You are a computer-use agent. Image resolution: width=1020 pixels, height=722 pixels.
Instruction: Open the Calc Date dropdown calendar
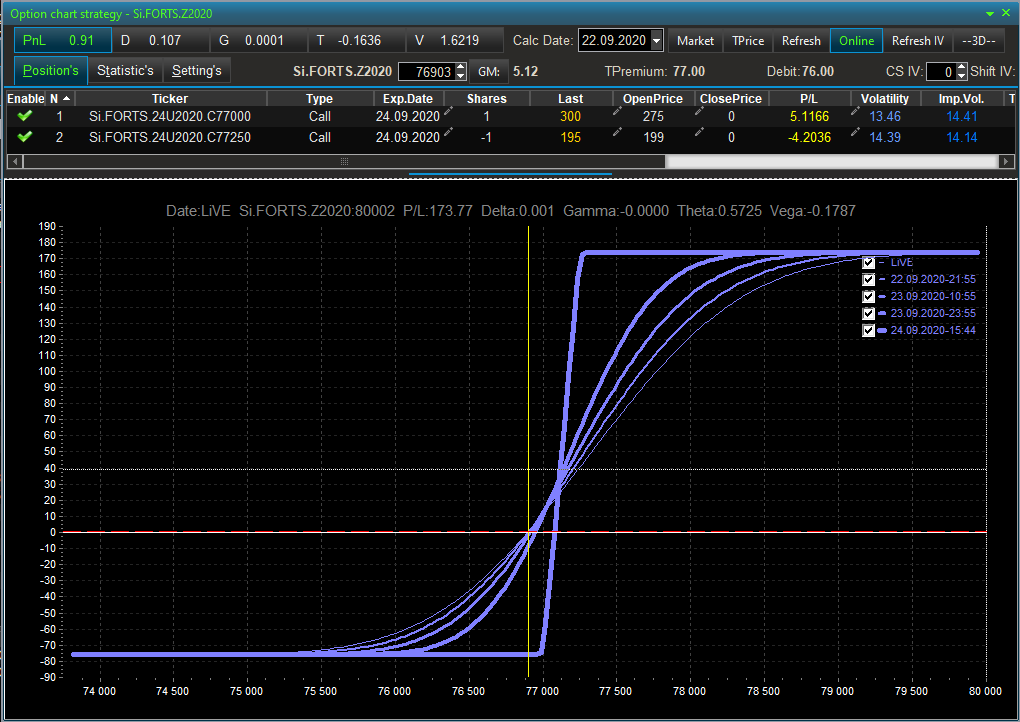coord(656,41)
